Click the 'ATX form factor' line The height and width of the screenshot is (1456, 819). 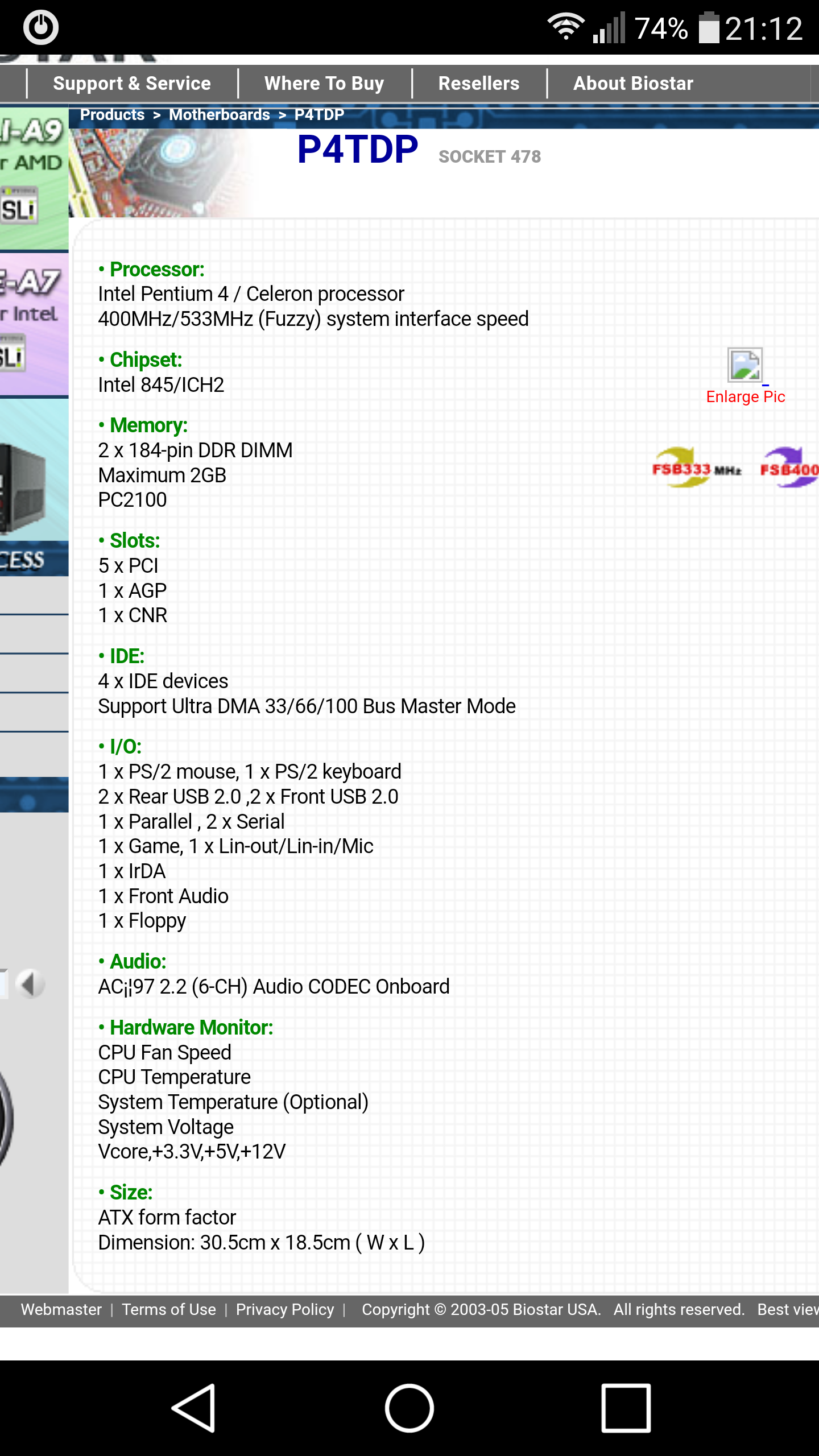[167, 1217]
